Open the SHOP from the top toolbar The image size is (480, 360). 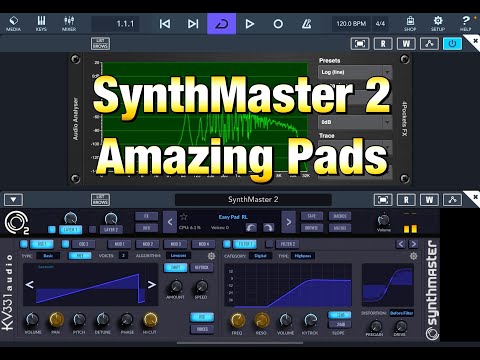tap(410, 24)
